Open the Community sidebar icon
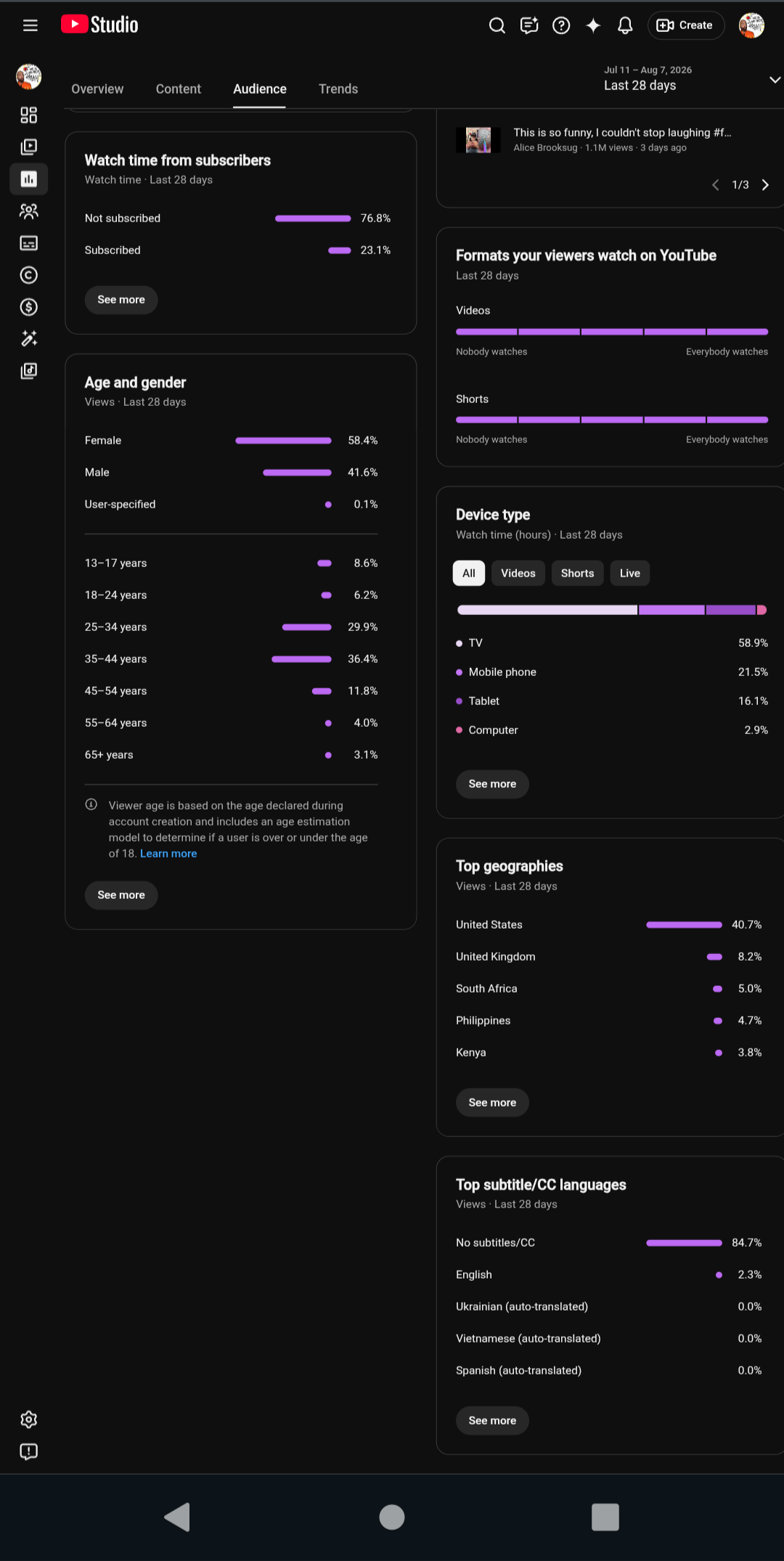The height and width of the screenshot is (1561, 784). point(29,211)
